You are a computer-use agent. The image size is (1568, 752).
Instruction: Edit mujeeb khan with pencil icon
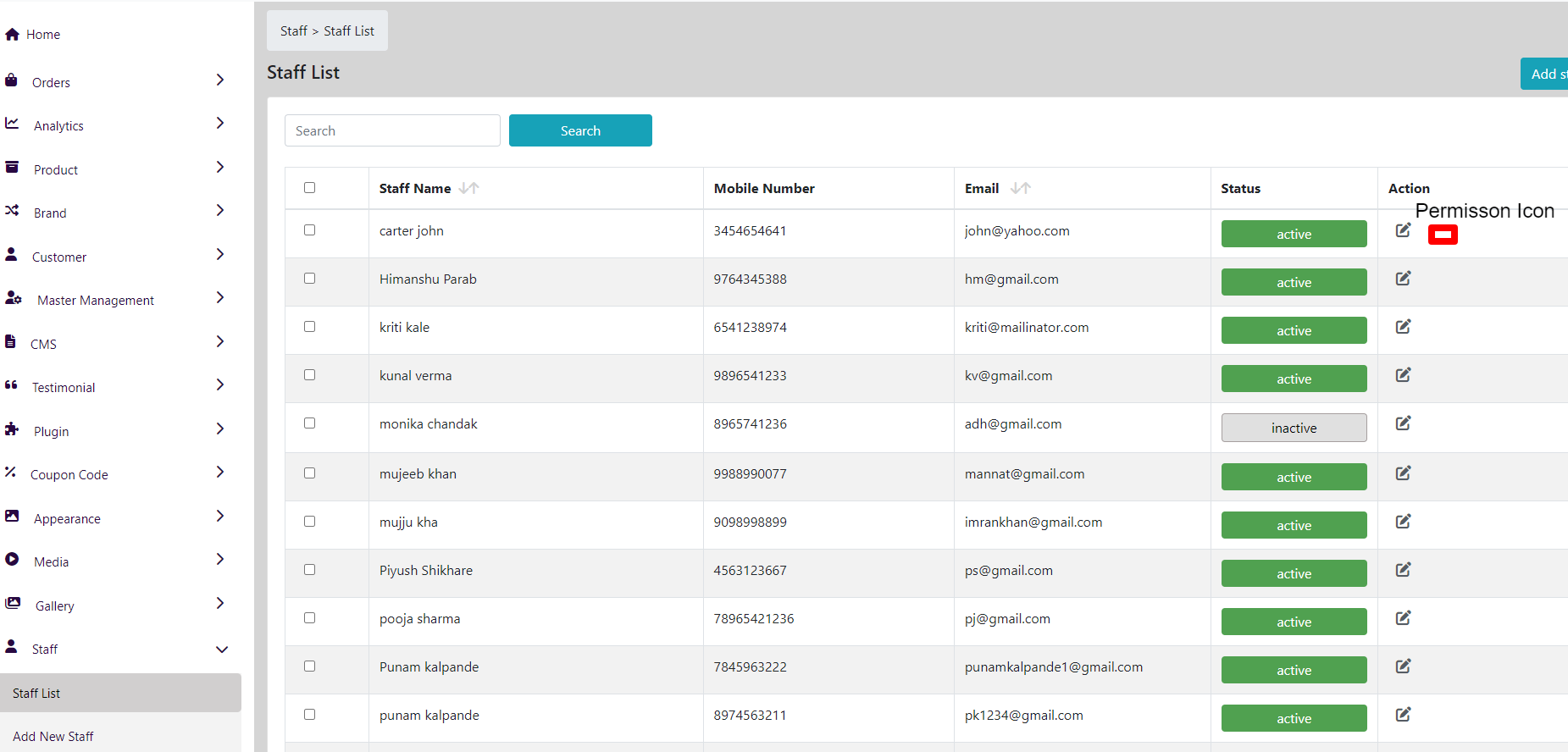coord(1404,473)
